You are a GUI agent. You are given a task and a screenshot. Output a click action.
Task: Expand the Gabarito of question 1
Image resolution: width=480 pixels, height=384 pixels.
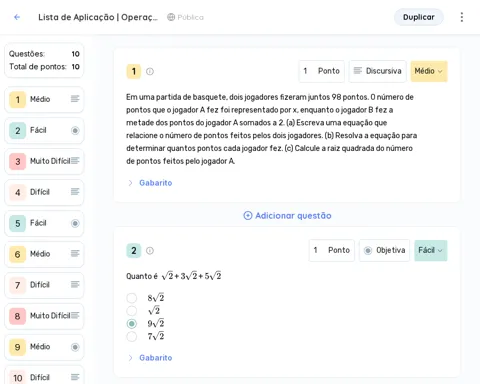tap(150, 183)
